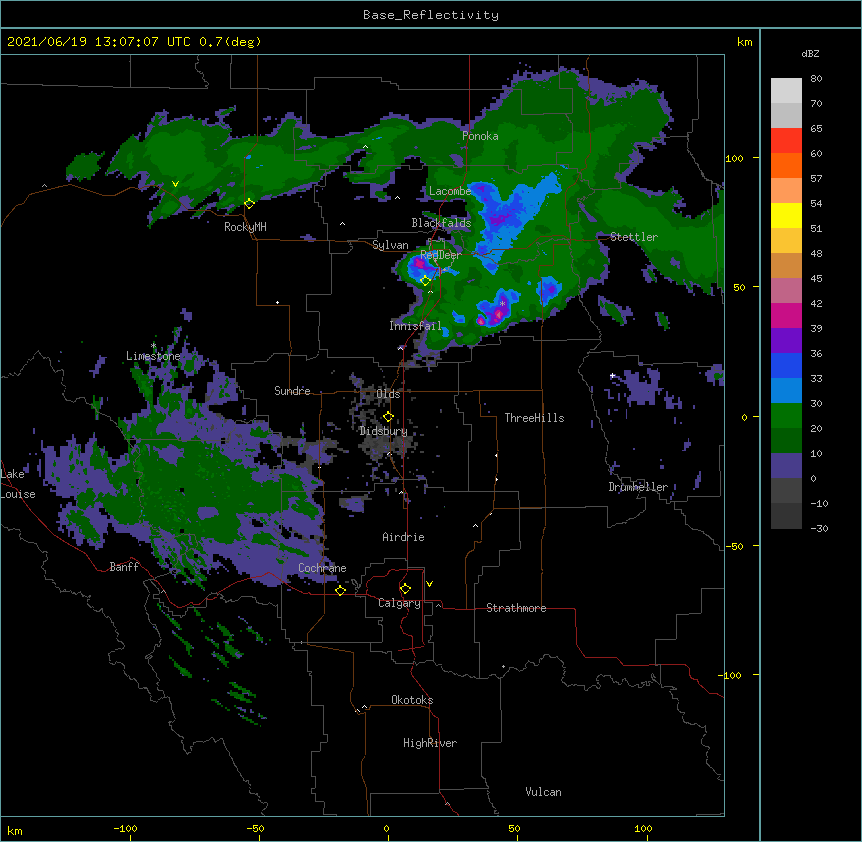Click the Olds town label
Viewport: 862px width, 842px height.
(388, 394)
